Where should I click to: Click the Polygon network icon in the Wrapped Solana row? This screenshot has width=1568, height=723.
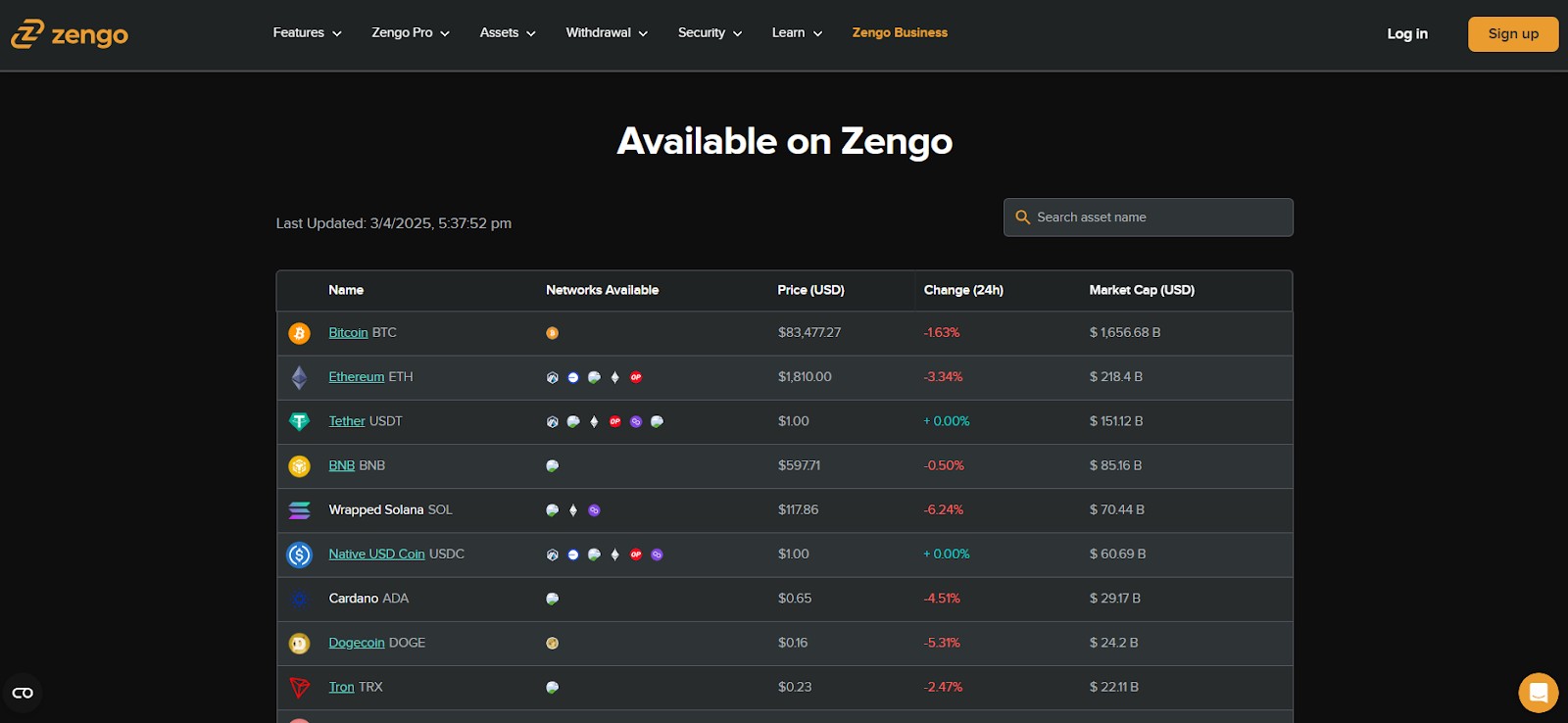click(594, 510)
